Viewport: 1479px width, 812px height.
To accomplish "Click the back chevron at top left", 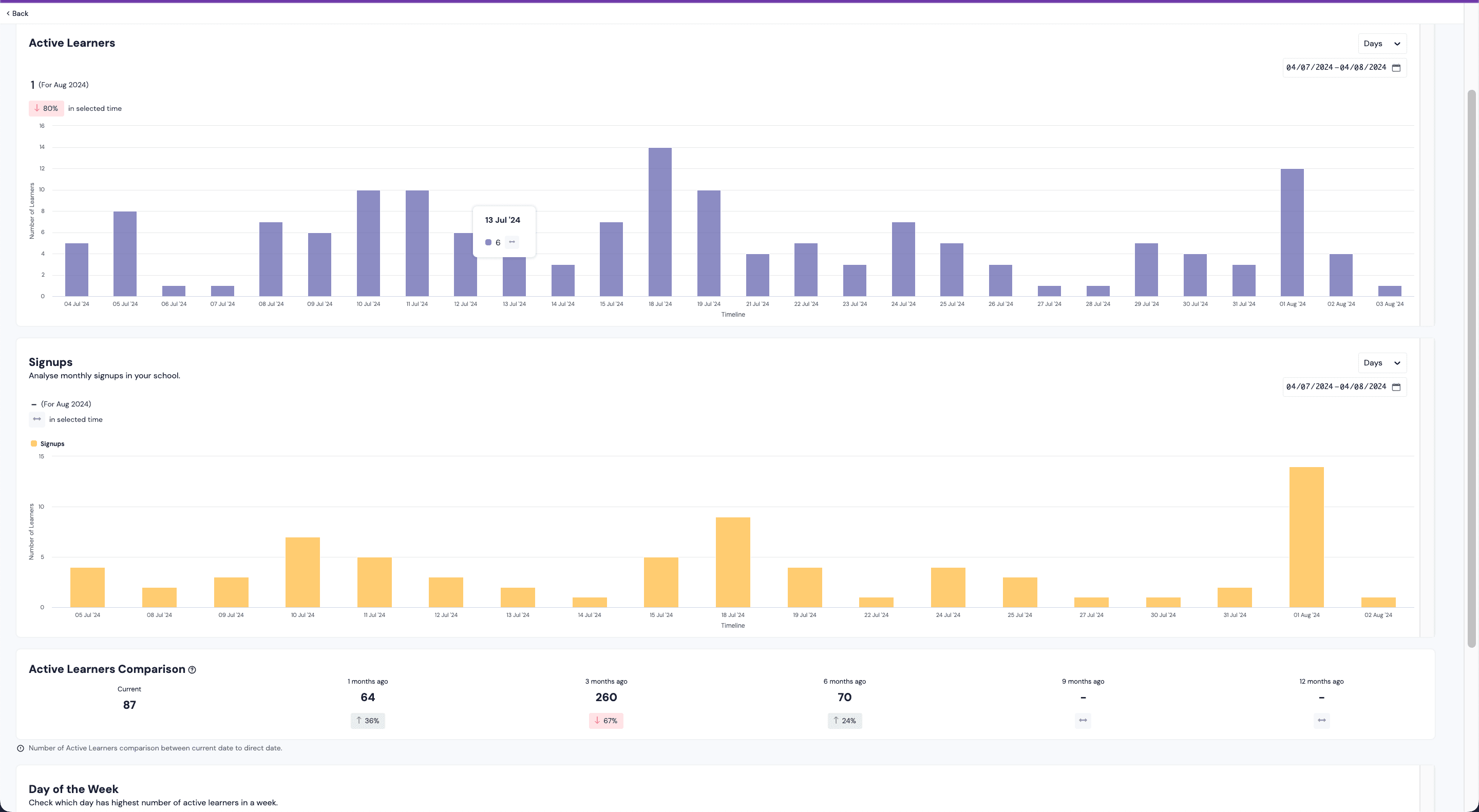I will click(x=8, y=13).
